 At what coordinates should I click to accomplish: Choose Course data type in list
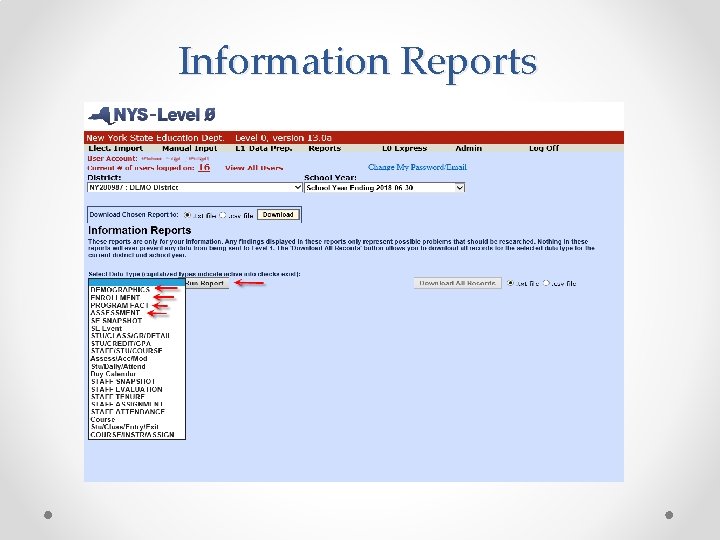pyautogui.click(x=103, y=419)
